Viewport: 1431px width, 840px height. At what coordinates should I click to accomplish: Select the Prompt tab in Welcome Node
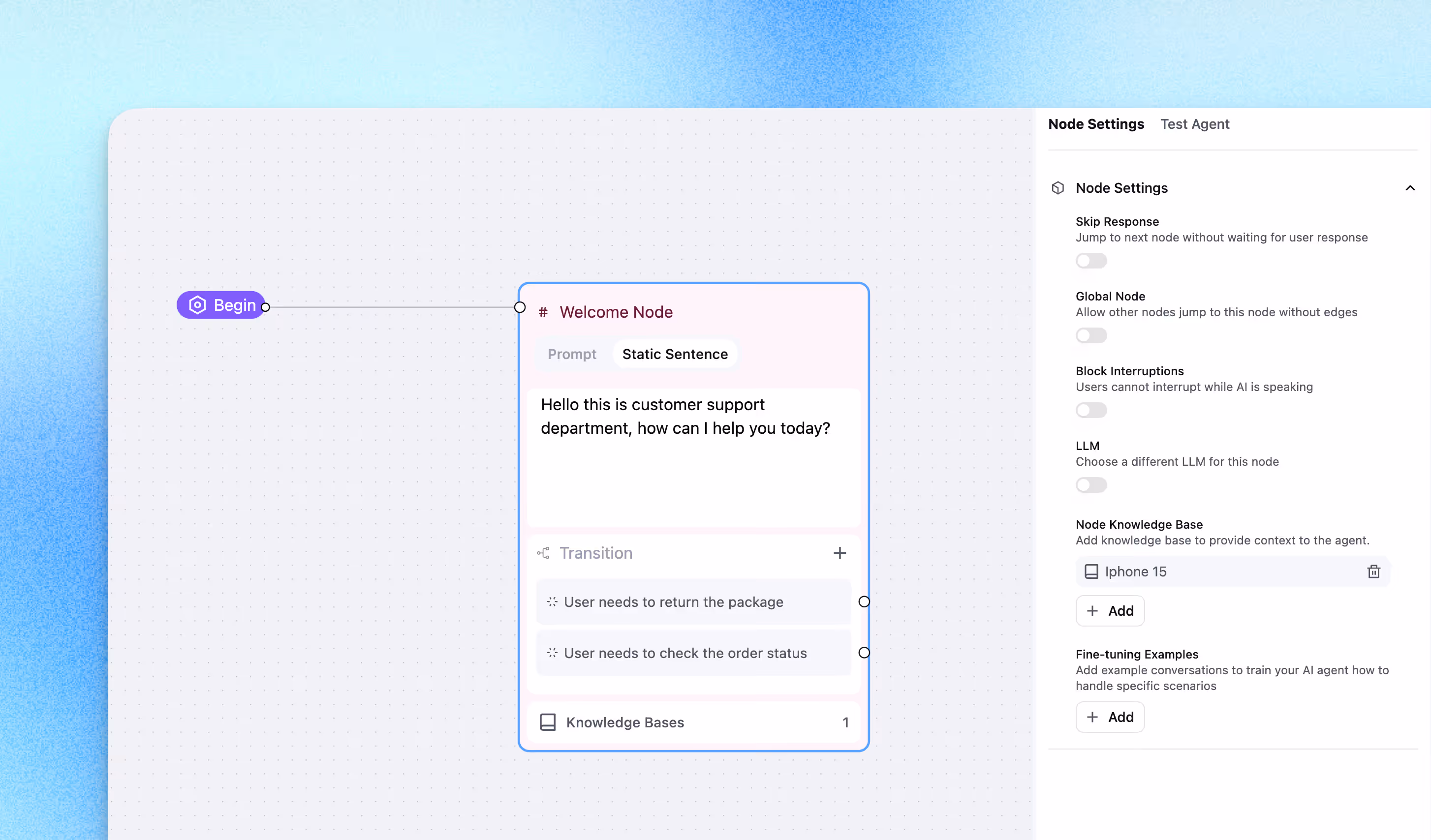571,354
